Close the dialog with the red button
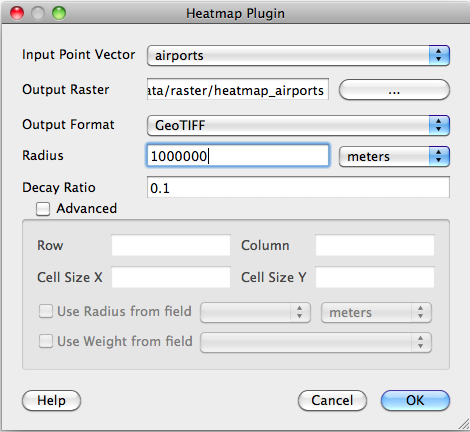 pos(17,14)
